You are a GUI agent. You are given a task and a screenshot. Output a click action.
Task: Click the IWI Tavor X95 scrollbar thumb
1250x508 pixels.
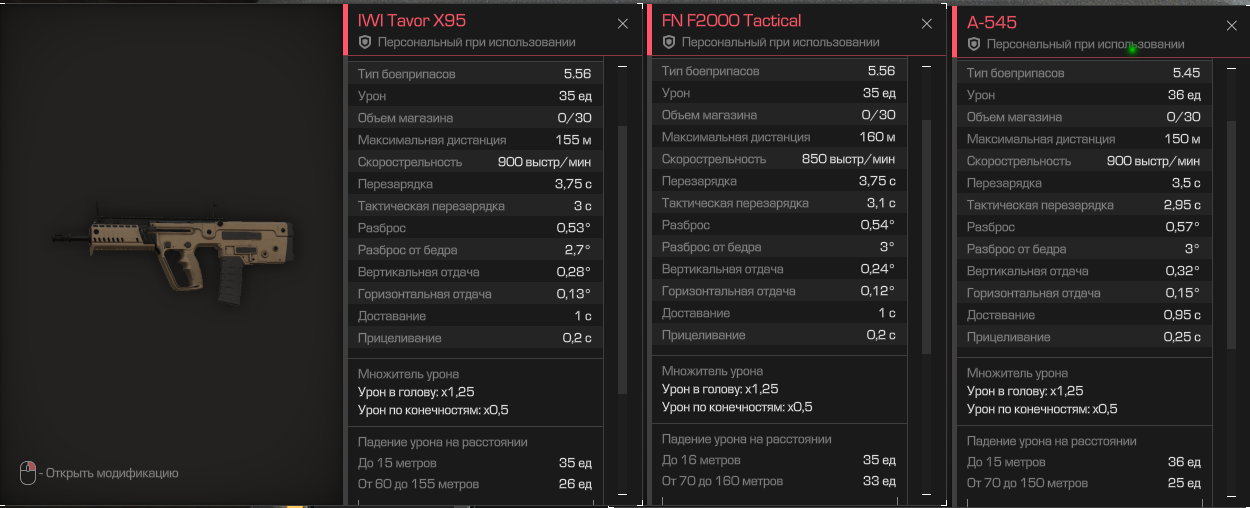(623, 258)
